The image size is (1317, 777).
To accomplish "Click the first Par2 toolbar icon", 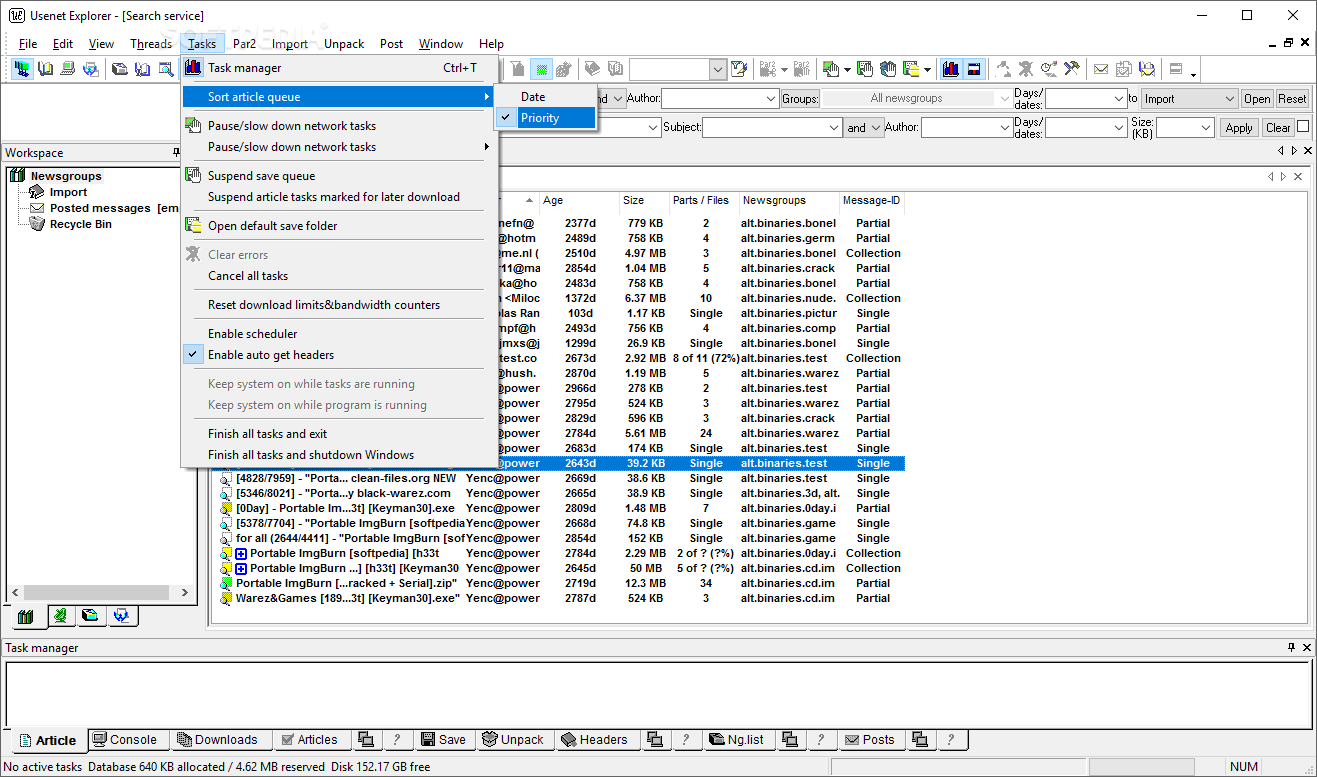I will point(768,69).
